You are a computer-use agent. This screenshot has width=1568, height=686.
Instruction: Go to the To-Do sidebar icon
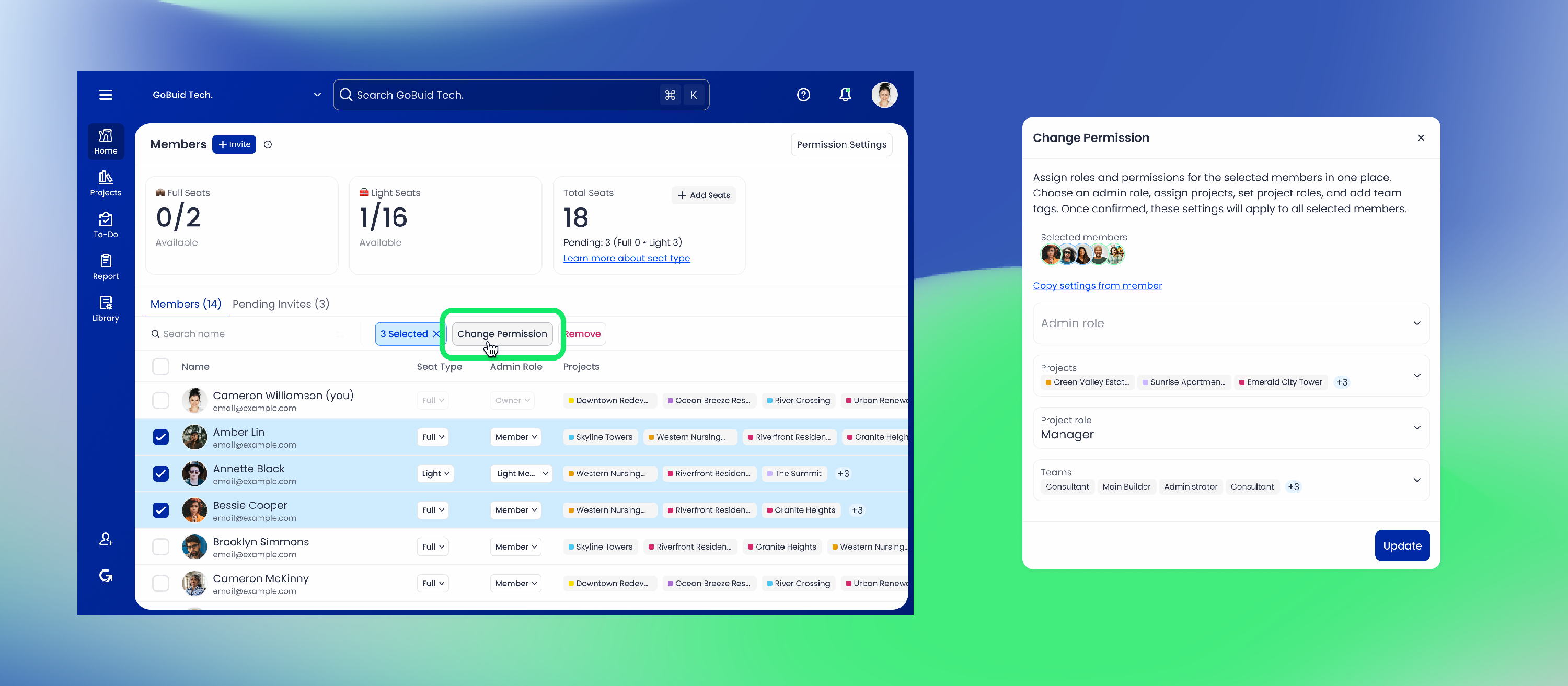pos(105,225)
